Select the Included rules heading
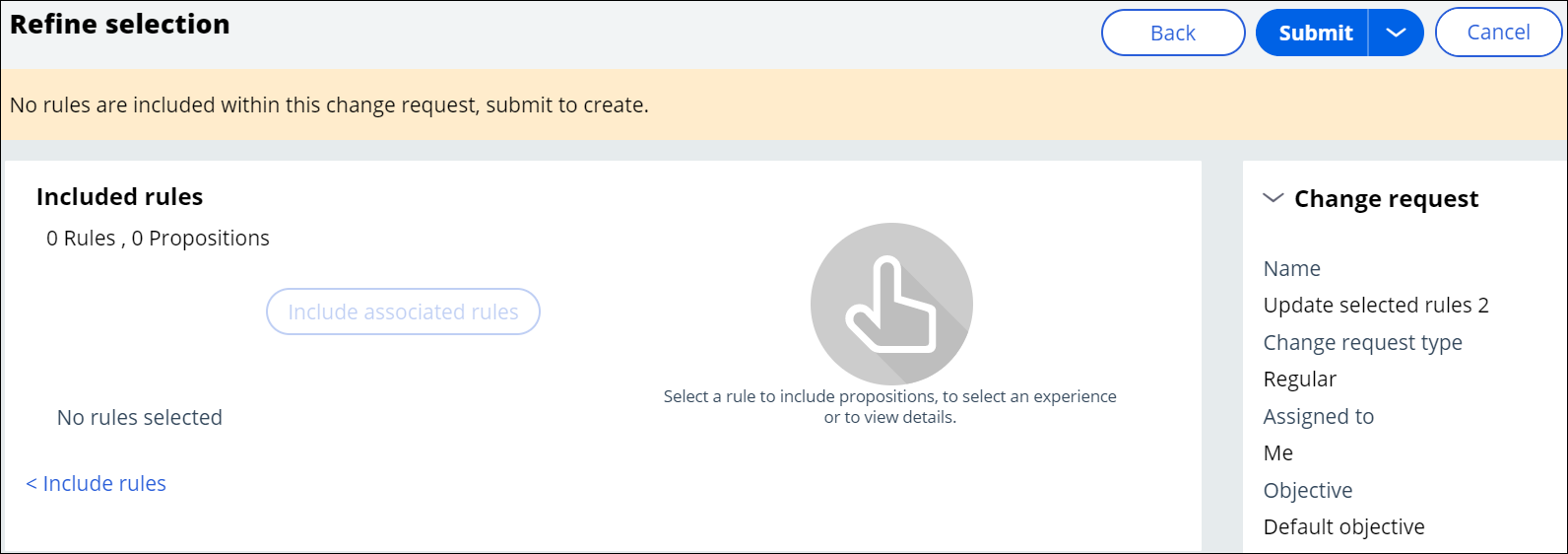 point(119,197)
